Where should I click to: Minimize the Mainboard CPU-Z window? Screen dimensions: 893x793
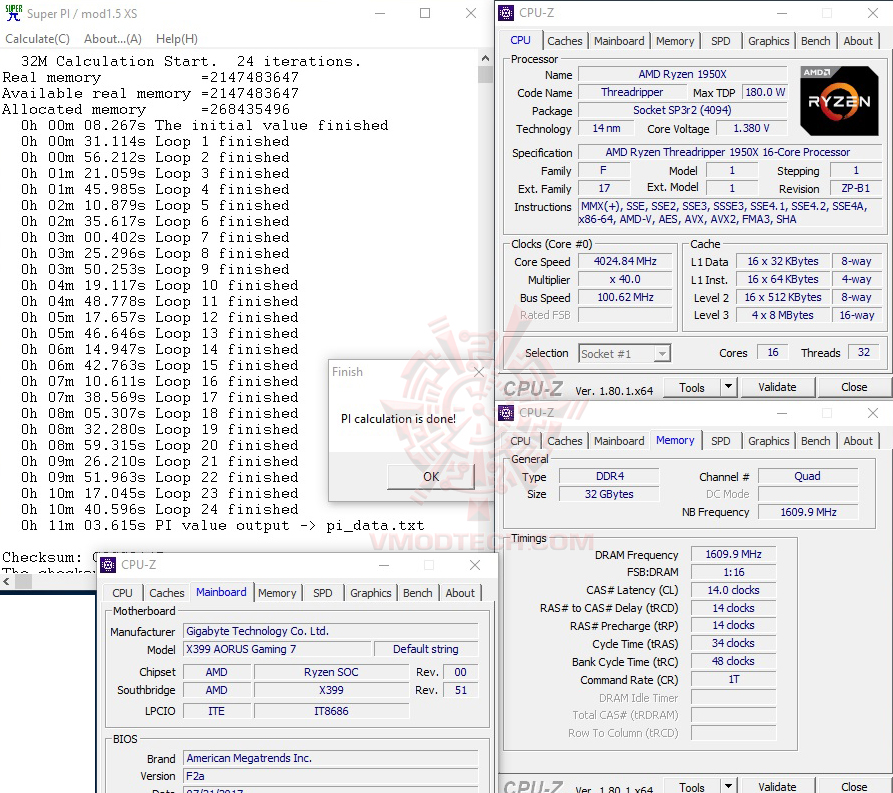tap(384, 565)
